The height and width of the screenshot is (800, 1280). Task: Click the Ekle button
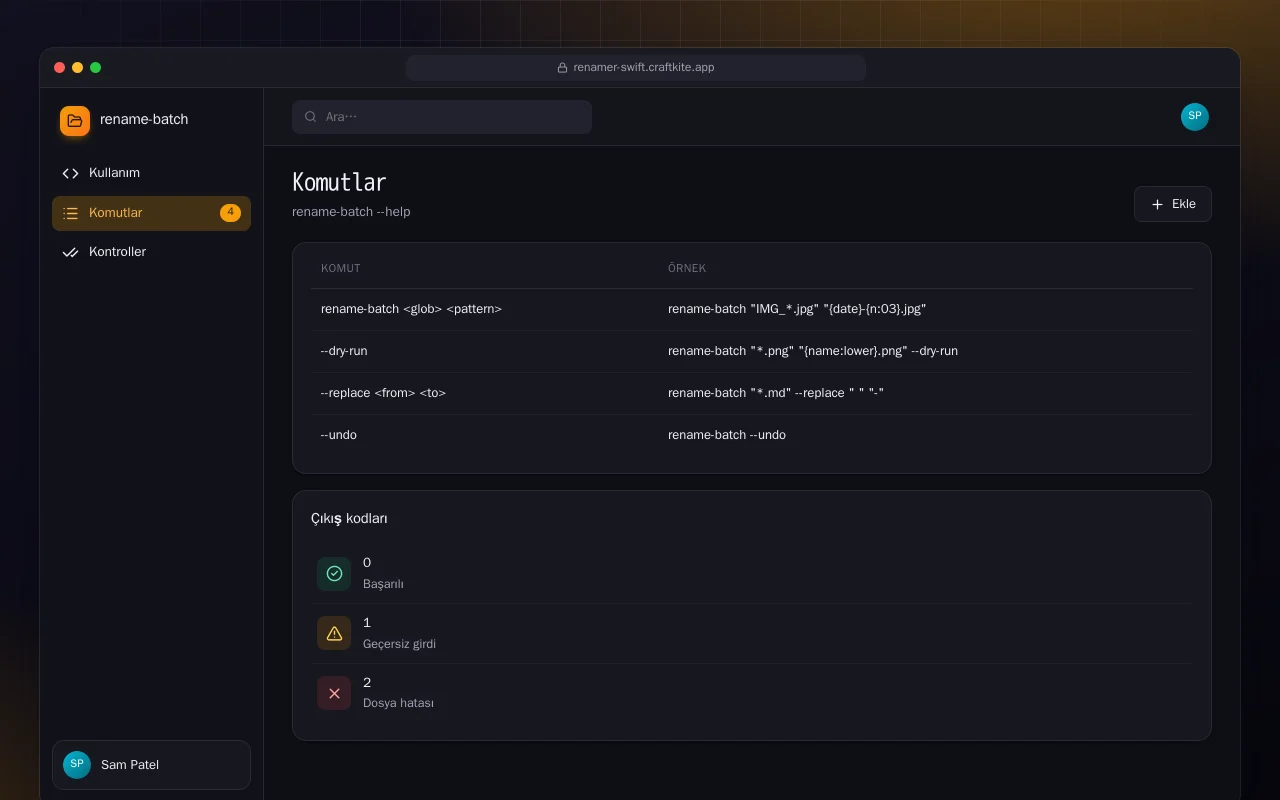tap(1172, 204)
